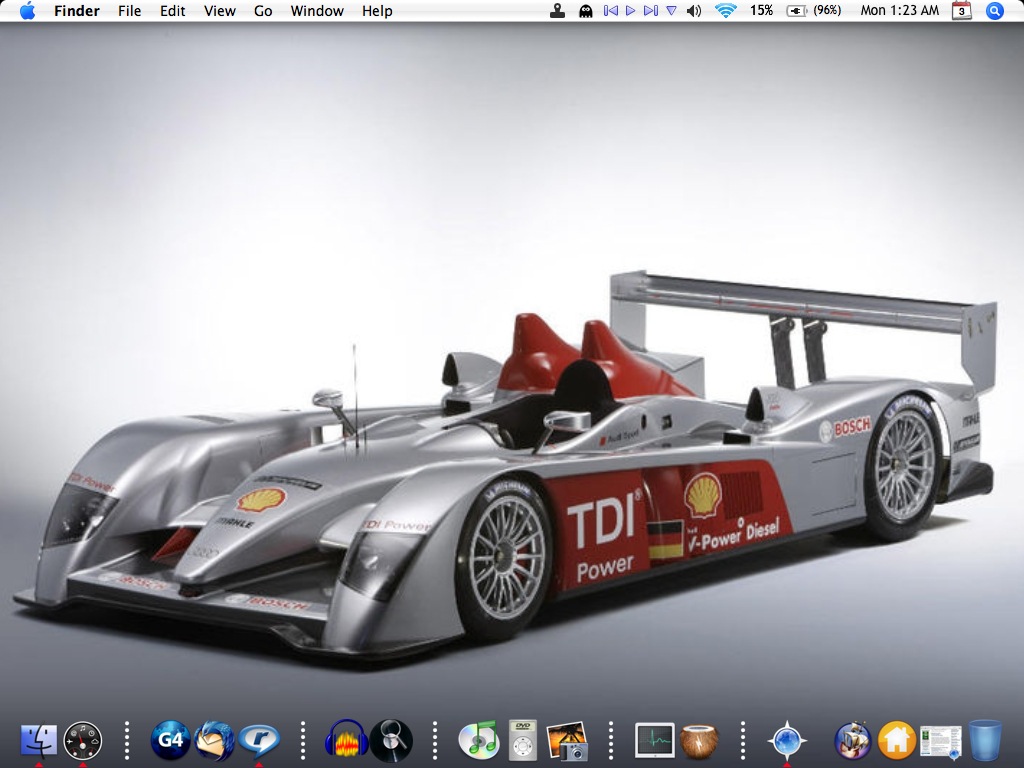This screenshot has width=1024, height=768.
Task: Open Activity Monitor from the Dock
Action: 654,741
